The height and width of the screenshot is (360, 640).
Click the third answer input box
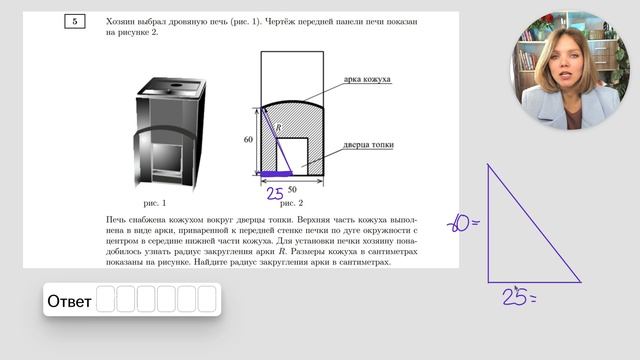point(146,299)
